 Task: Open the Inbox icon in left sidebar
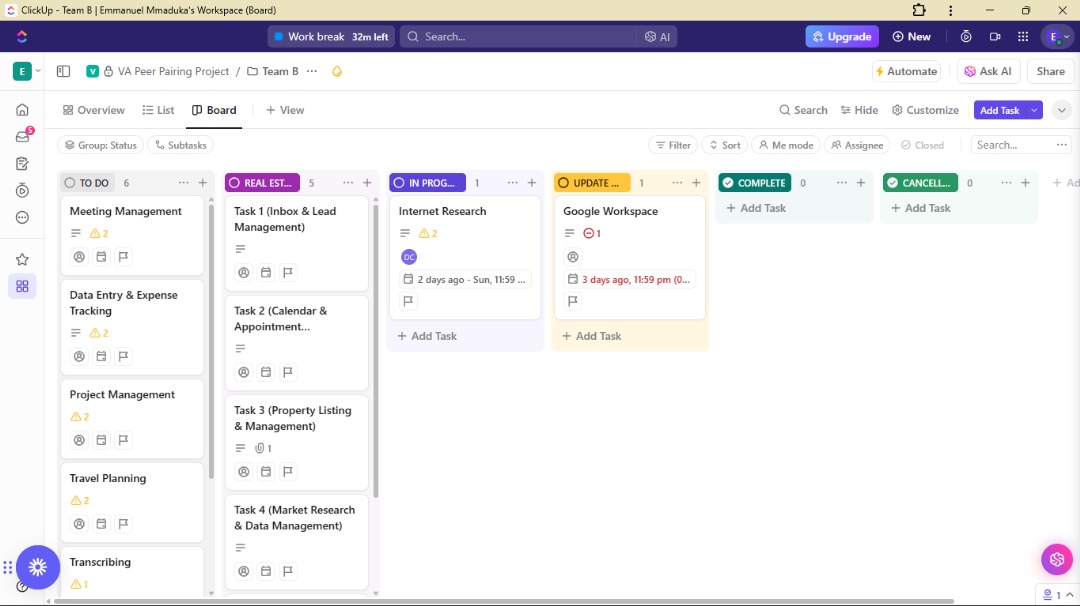pyautogui.click(x=22, y=136)
